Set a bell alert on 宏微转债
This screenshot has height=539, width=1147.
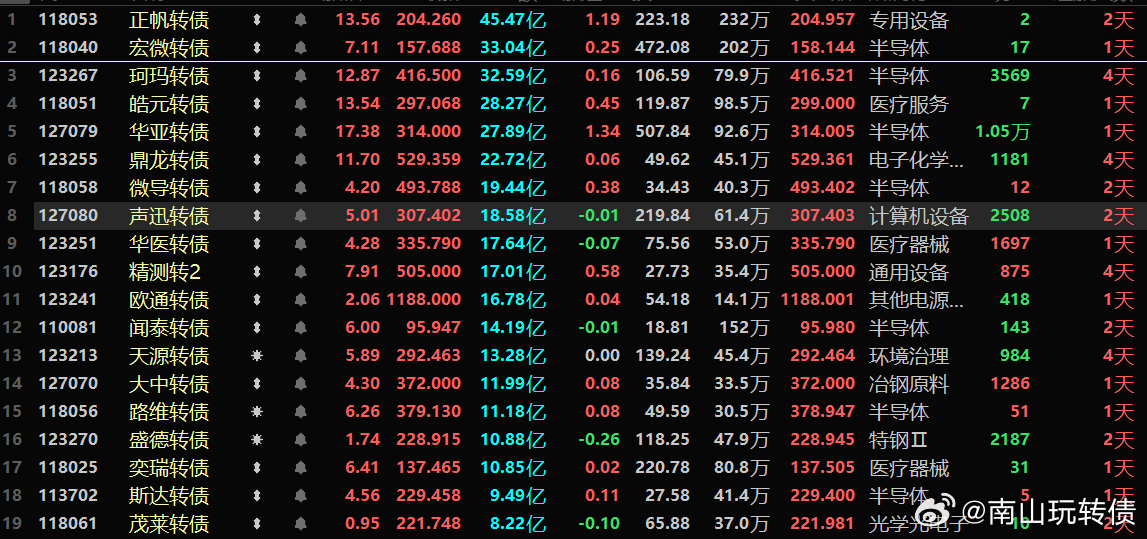[300, 48]
